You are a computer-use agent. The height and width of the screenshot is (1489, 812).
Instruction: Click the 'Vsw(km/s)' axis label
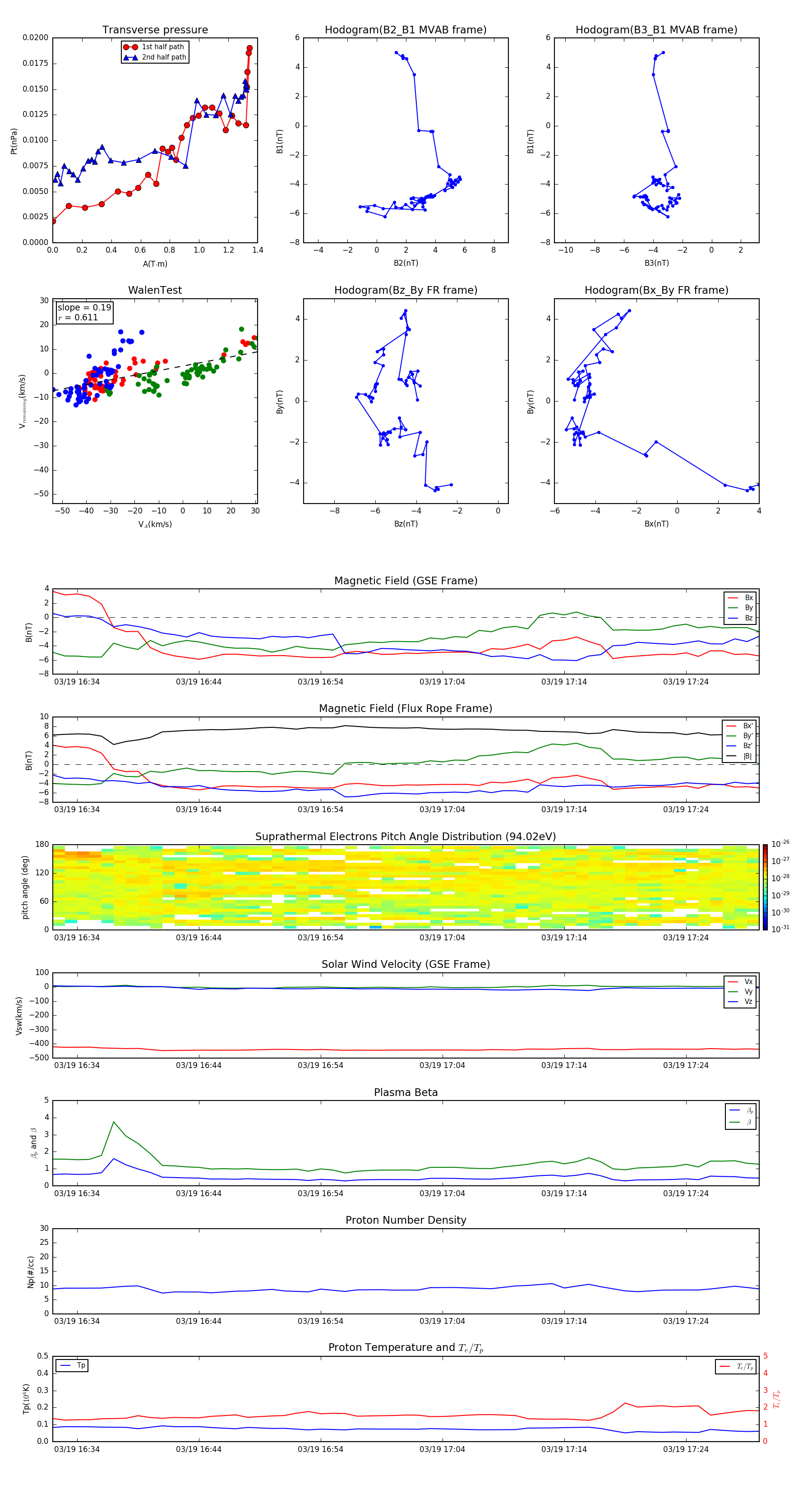click(19, 1016)
